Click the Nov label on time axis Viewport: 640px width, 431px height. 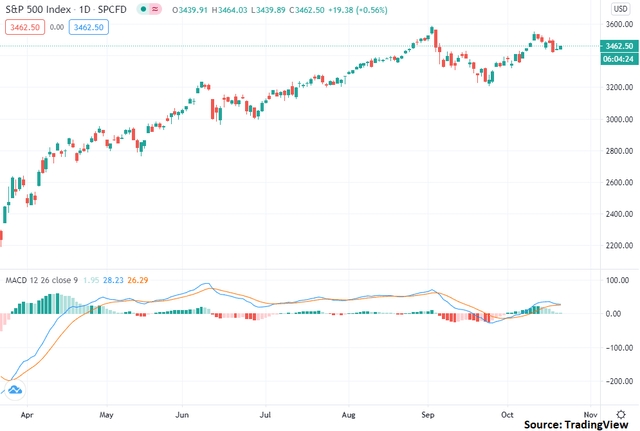pyautogui.click(x=590, y=415)
